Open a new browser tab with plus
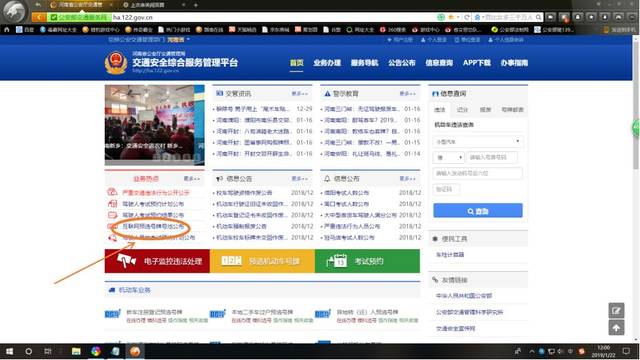640x360 pixels. [196, 5]
